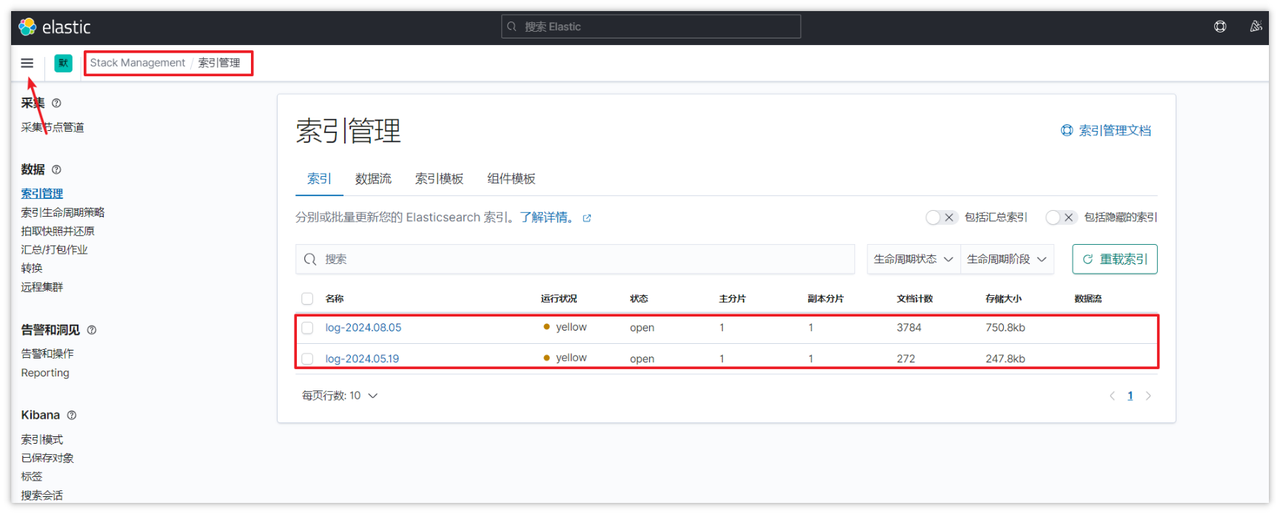Show help tooltip next to 告警和洞见 heading
Viewport: 1280px width, 514px height.
click(x=92, y=330)
